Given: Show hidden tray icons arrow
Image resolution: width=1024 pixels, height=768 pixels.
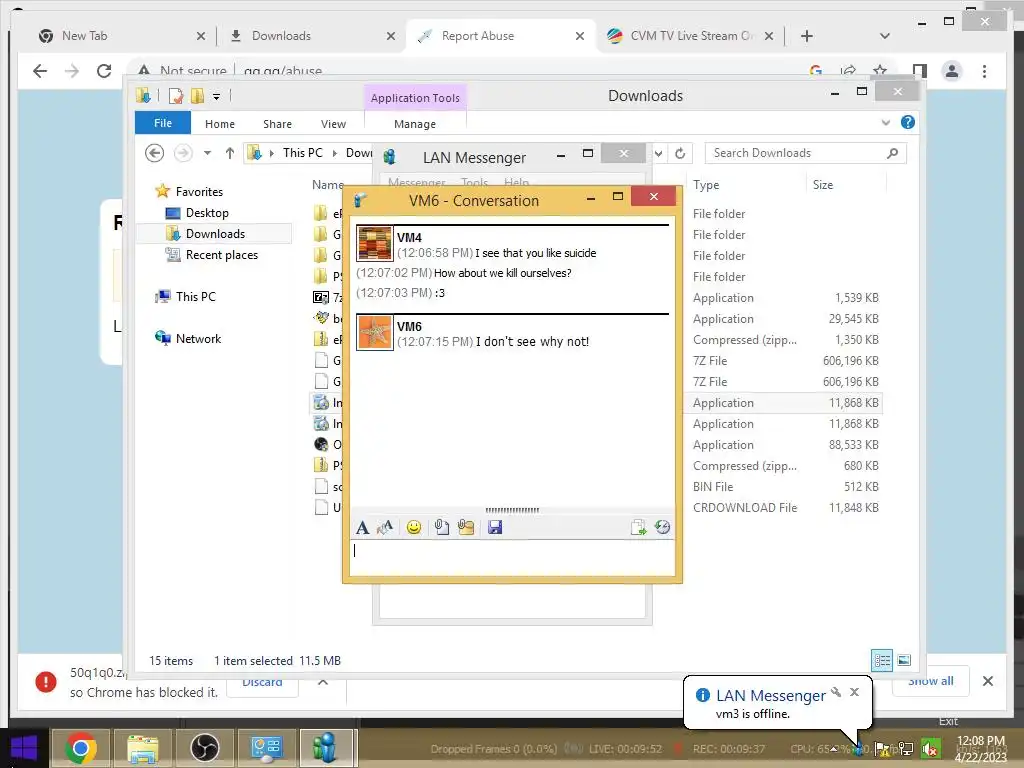Looking at the screenshot, I should coord(835,749).
